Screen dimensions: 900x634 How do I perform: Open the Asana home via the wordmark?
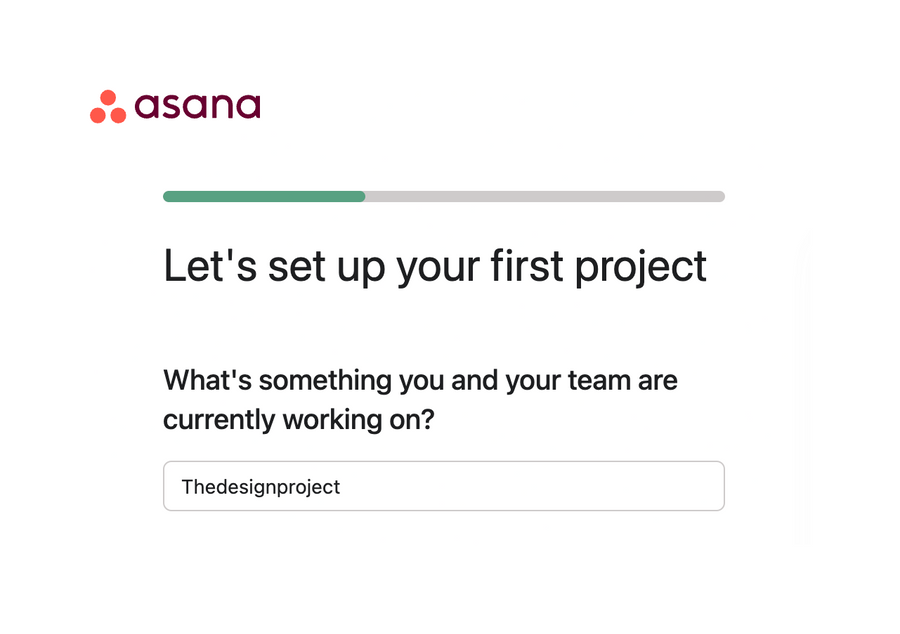[x=197, y=104]
